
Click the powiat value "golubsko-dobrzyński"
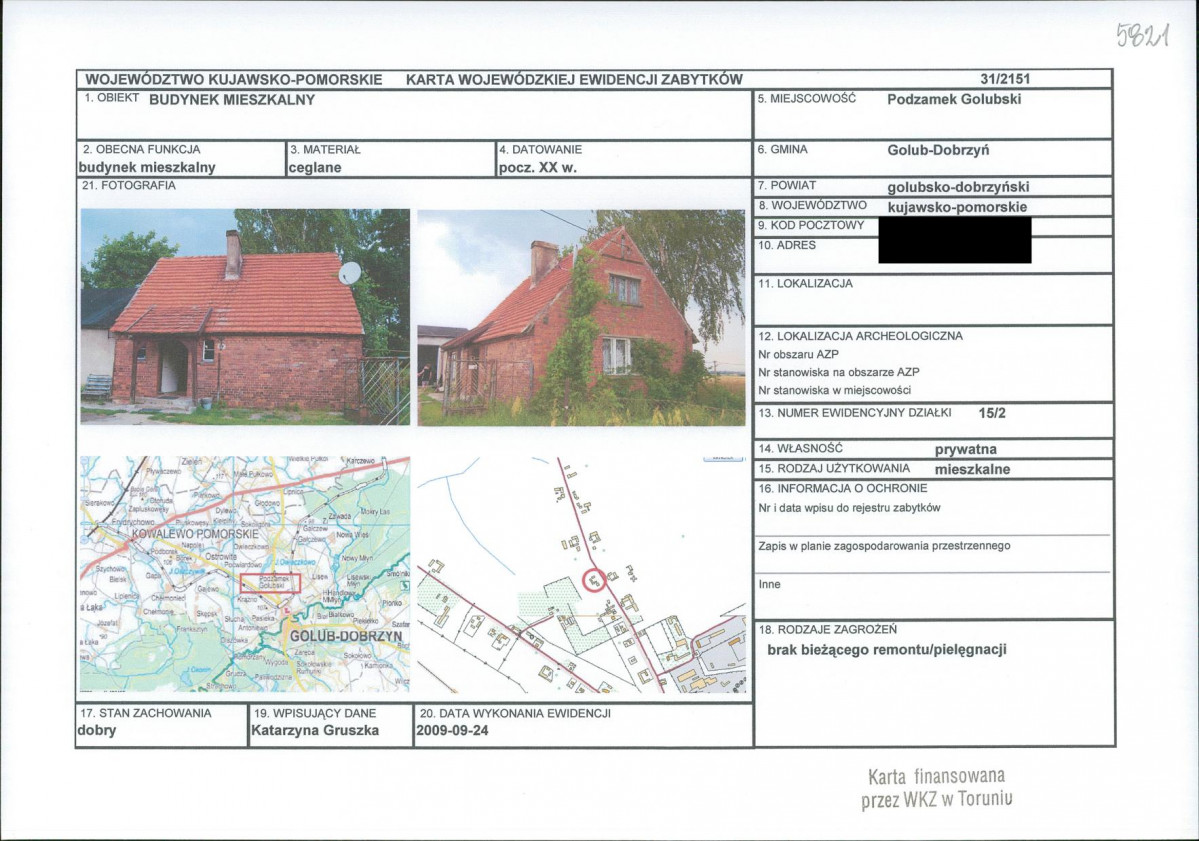click(x=958, y=187)
